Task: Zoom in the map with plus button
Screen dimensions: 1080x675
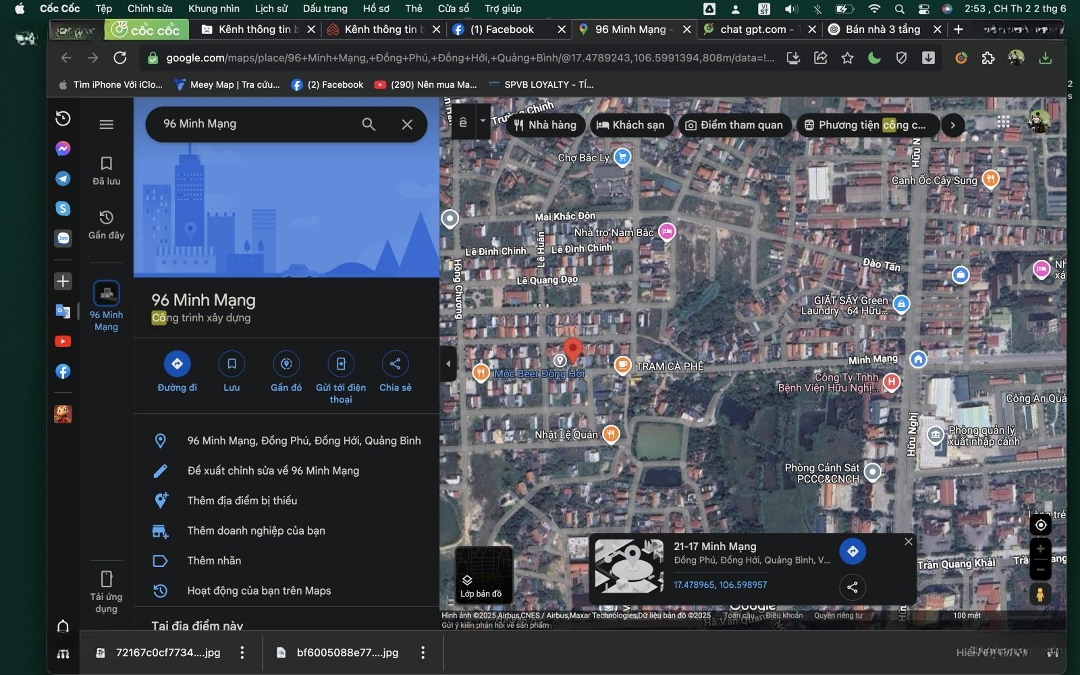Action: coord(1040,550)
